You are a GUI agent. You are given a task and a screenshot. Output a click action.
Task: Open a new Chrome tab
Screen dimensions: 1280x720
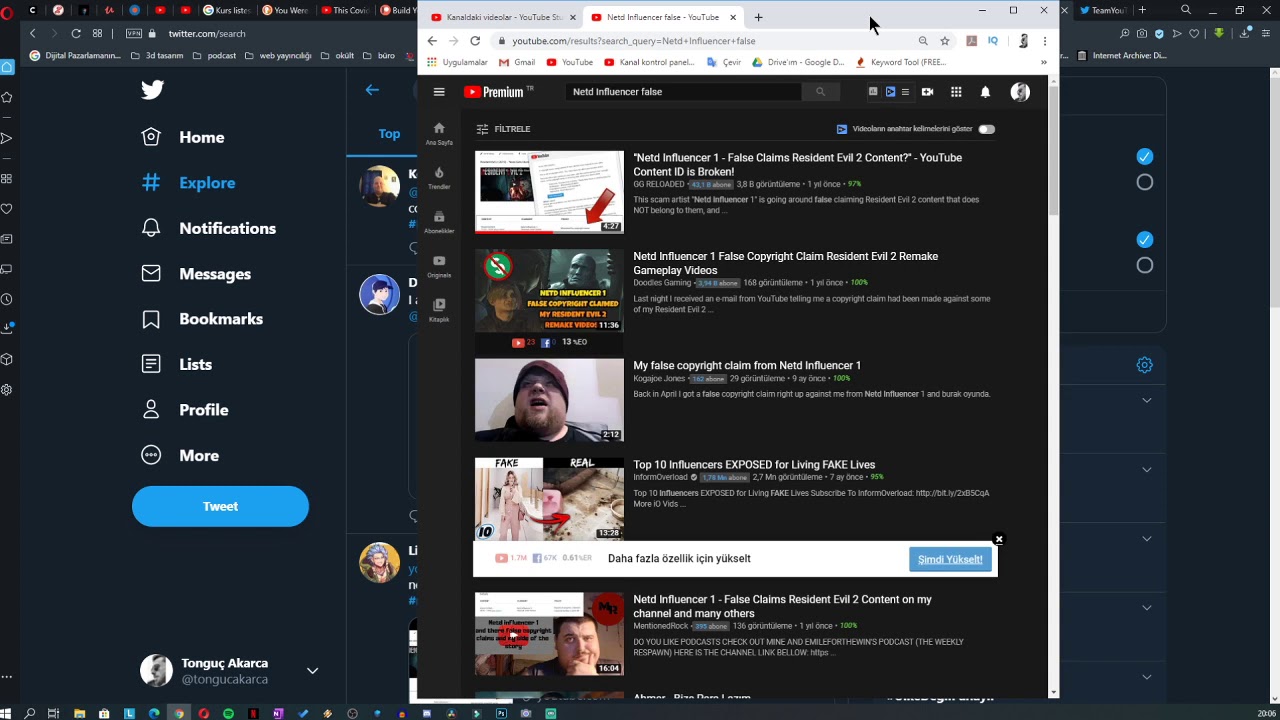pyautogui.click(x=758, y=17)
